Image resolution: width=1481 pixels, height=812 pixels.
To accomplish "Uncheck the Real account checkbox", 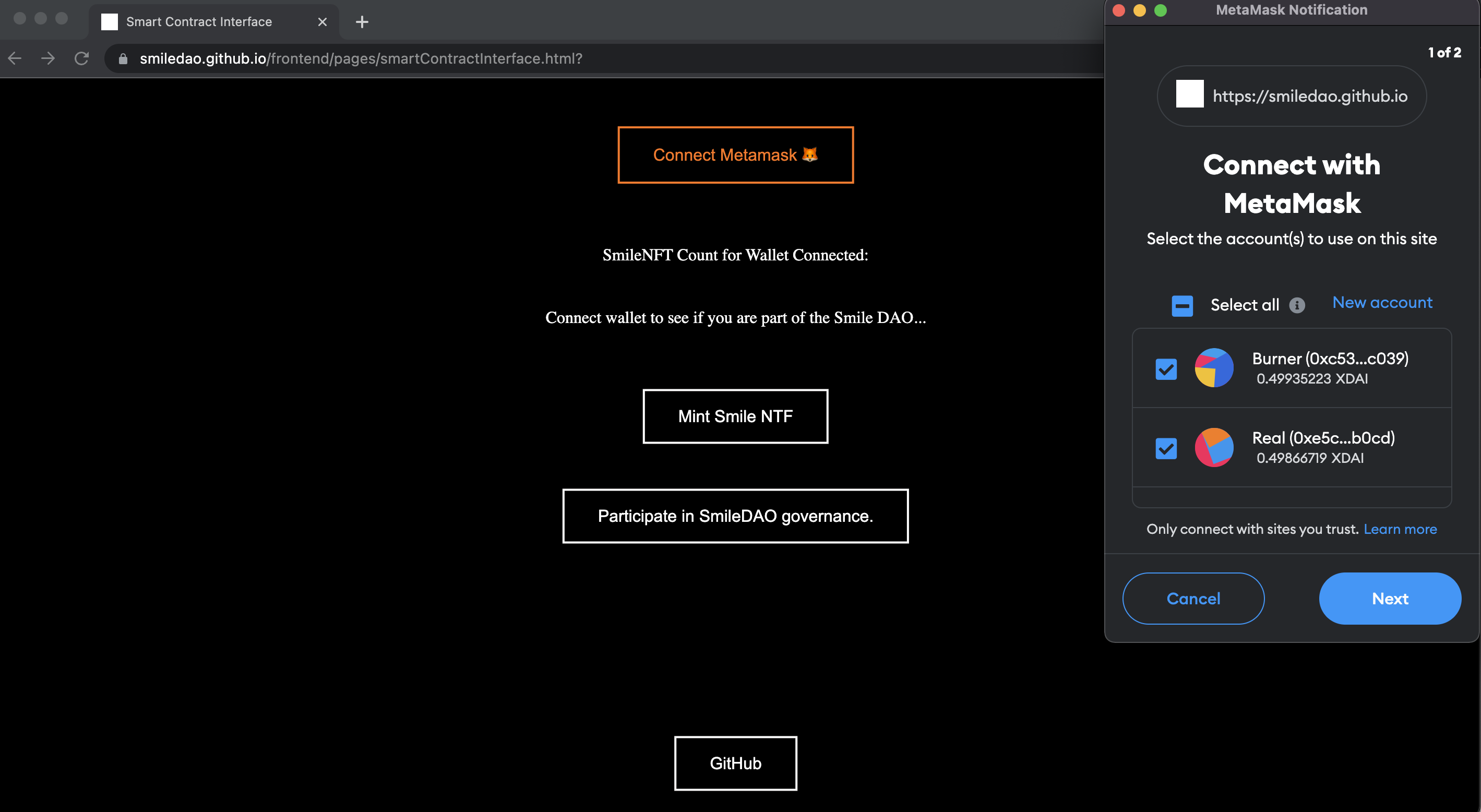I will click(x=1166, y=449).
